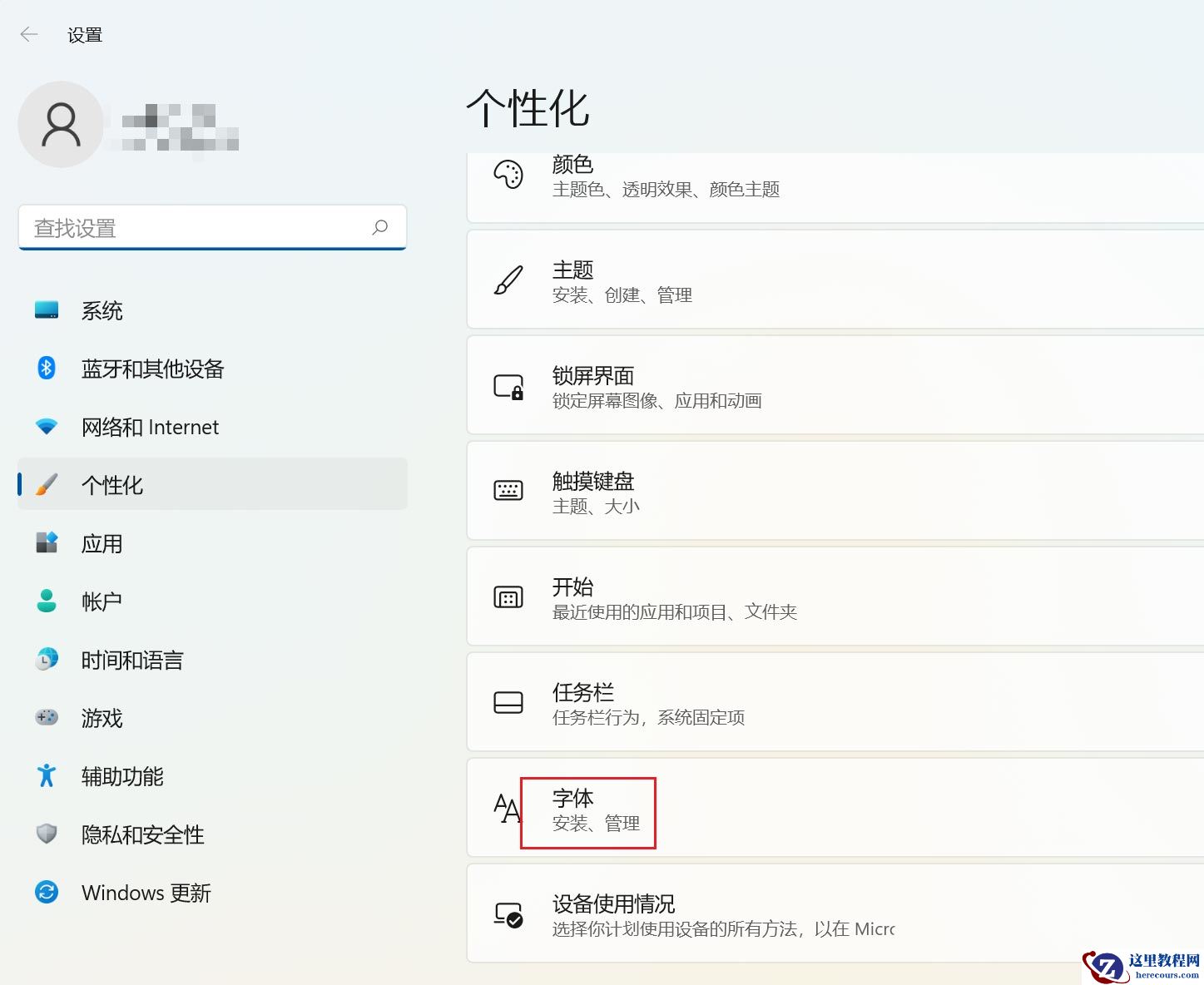Open Windows 更新 from the sidebar
The height and width of the screenshot is (985, 1204).
[x=146, y=892]
